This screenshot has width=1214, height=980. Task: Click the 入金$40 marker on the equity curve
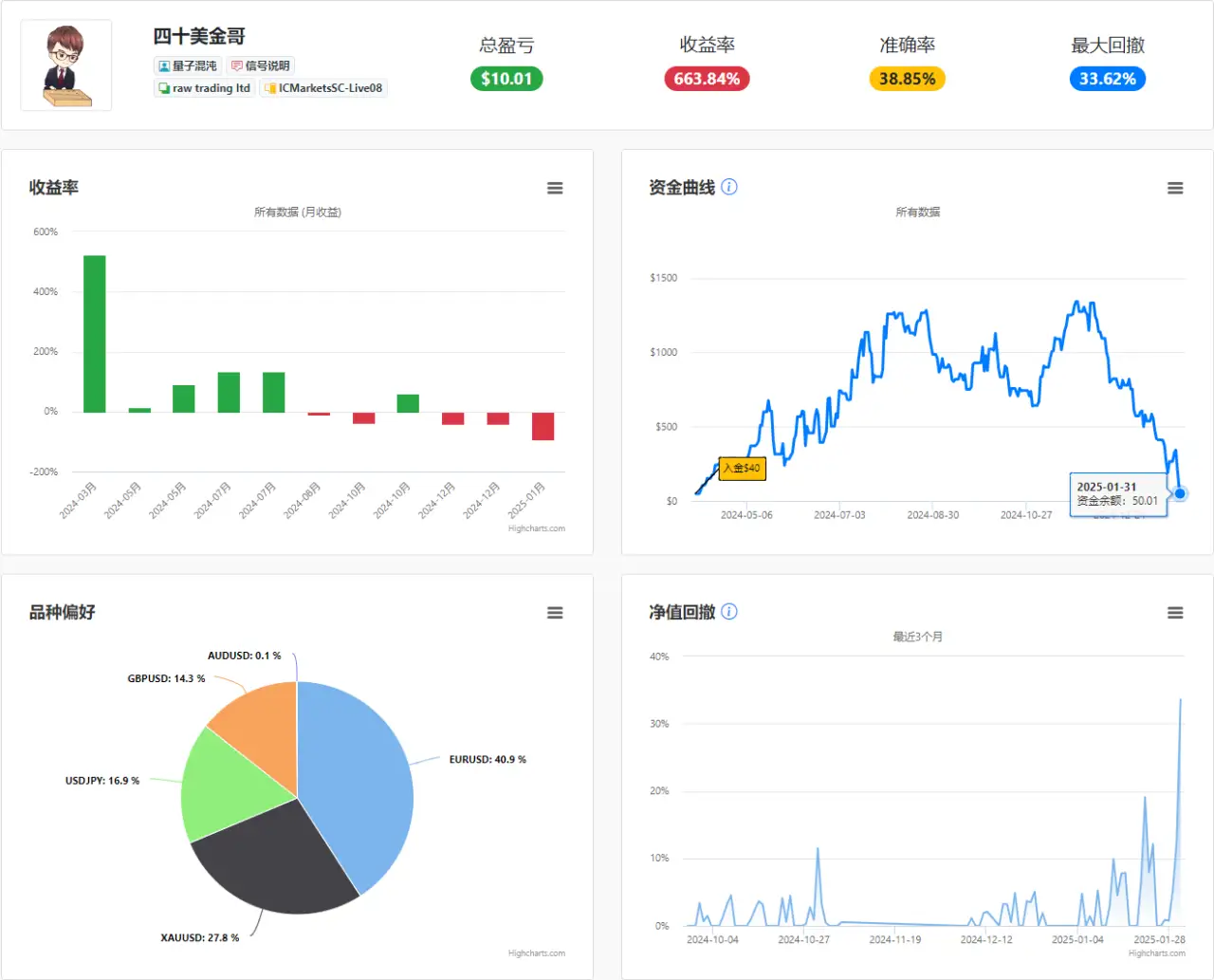click(x=742, y=468)
